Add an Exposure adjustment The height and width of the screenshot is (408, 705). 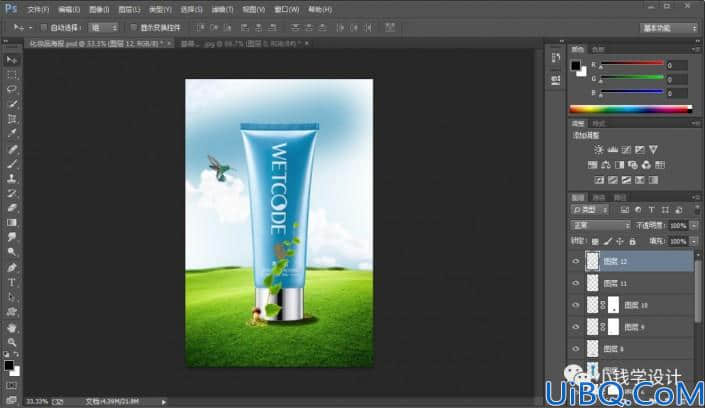[x=640, y=149]
